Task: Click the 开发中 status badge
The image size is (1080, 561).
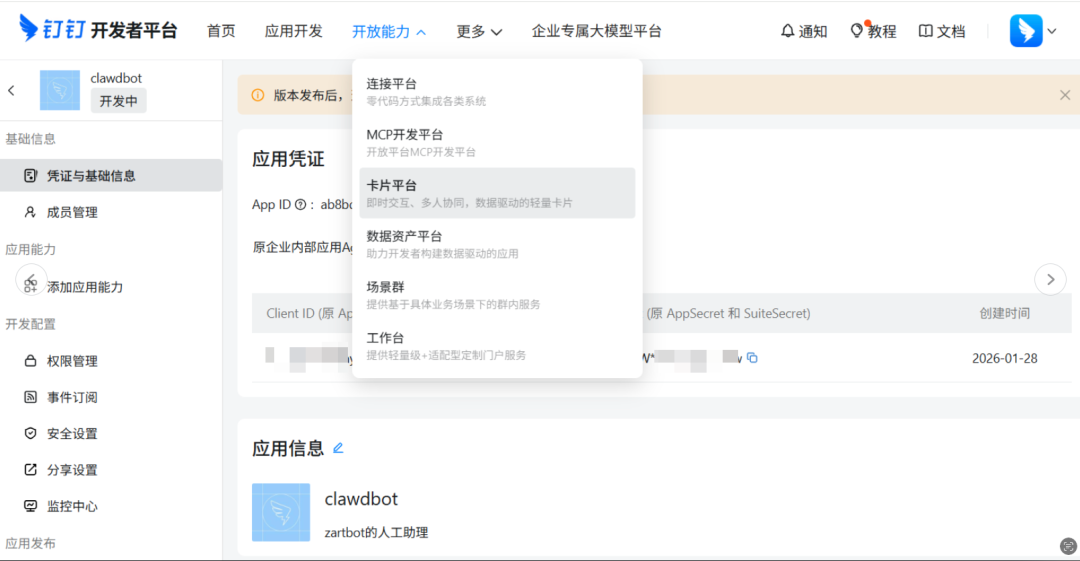Action: pyautogui.click(x=118, y=101)
